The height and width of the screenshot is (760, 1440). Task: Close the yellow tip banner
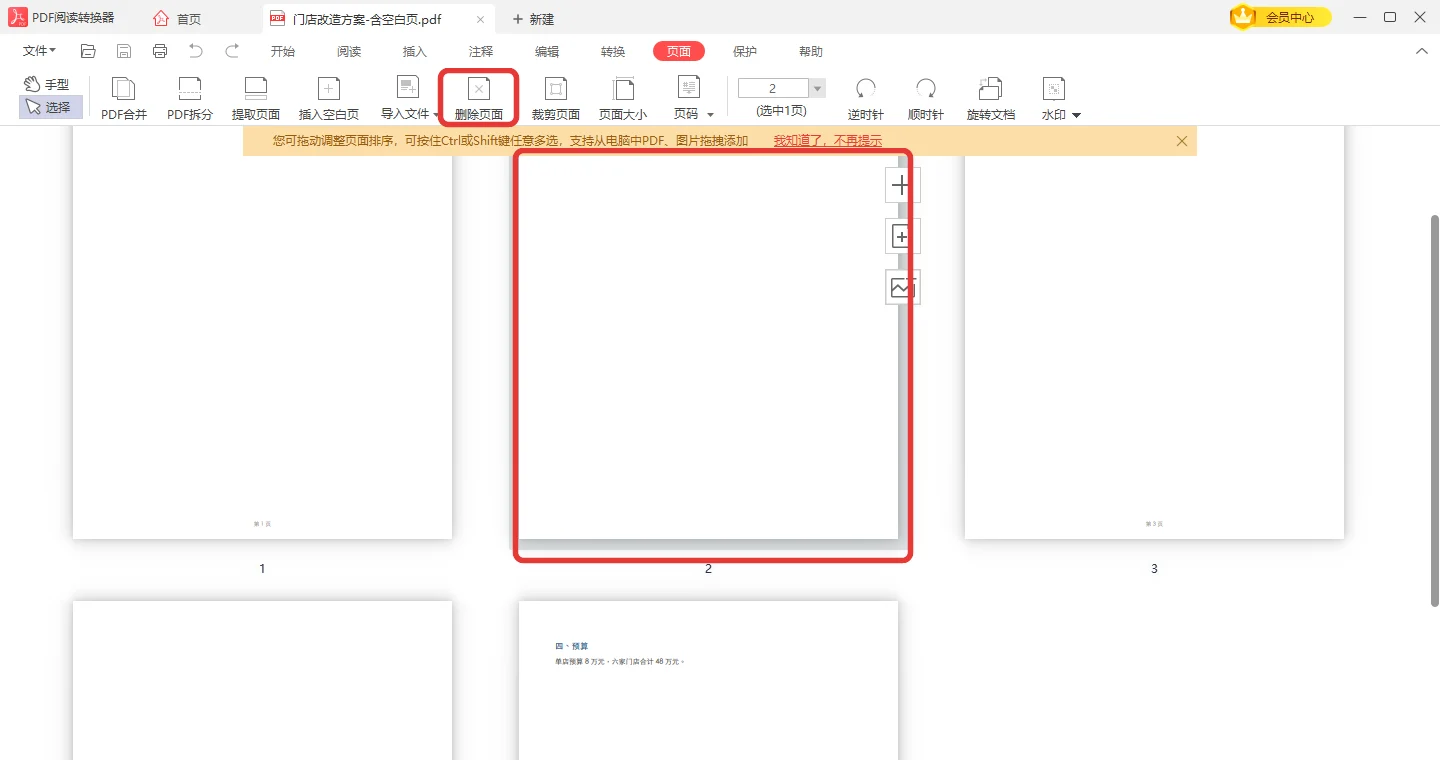coord(1182,141)
